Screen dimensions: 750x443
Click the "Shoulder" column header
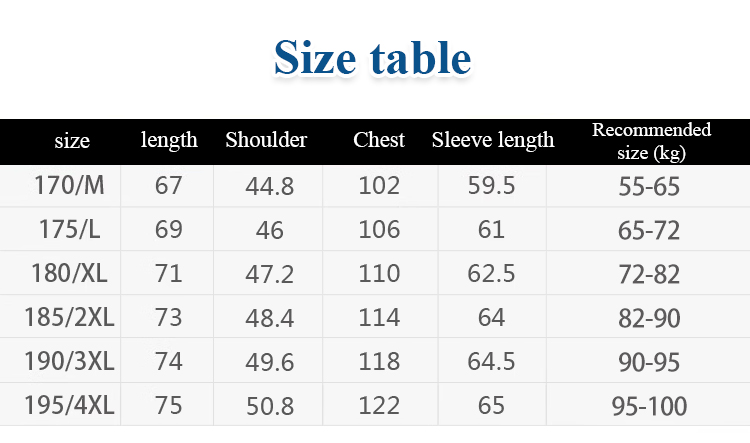pos(266,140)
